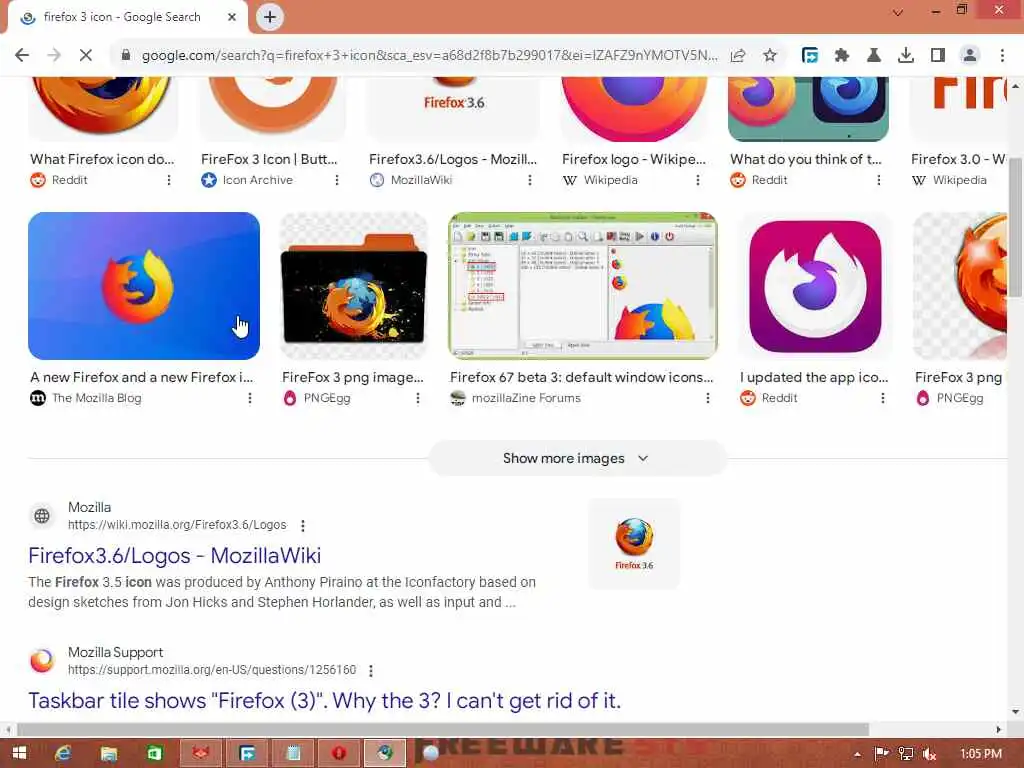Screen dimensions: 1024x768
Task: Go forward to the next page
Action: pyautogui.click(x=54, y=56)
